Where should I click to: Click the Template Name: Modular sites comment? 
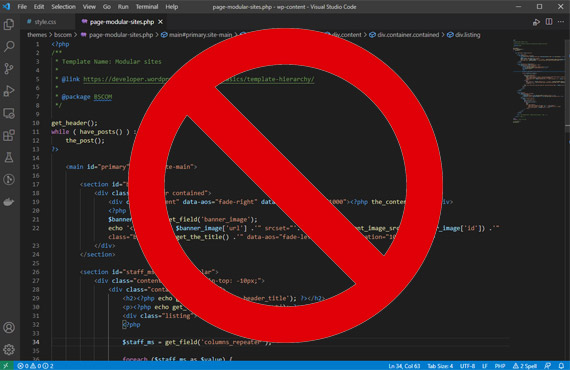click(x=111, y=61)
